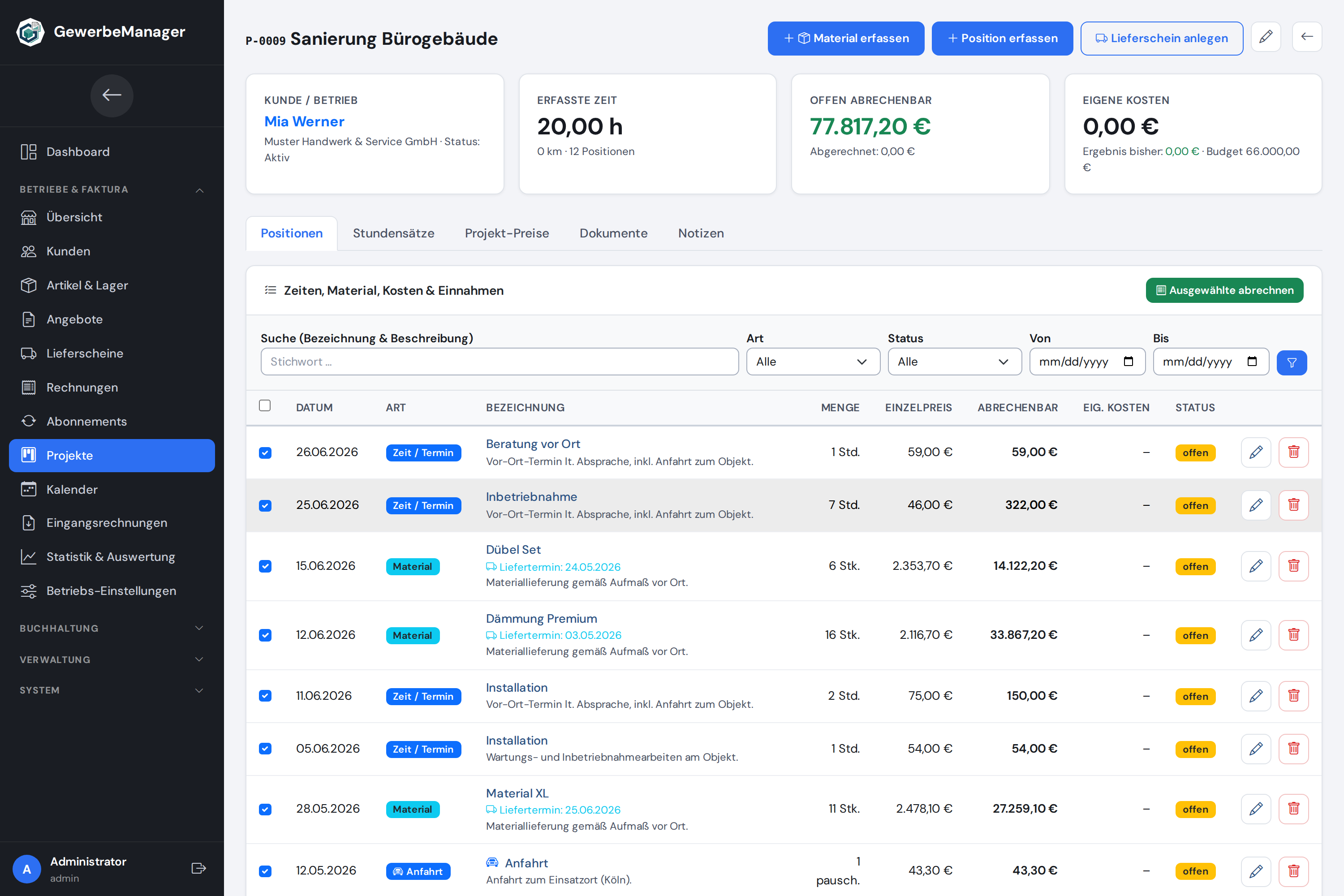
Task: Delete the Inbetriebnahme position row
Action: [x=1294, y=505]
